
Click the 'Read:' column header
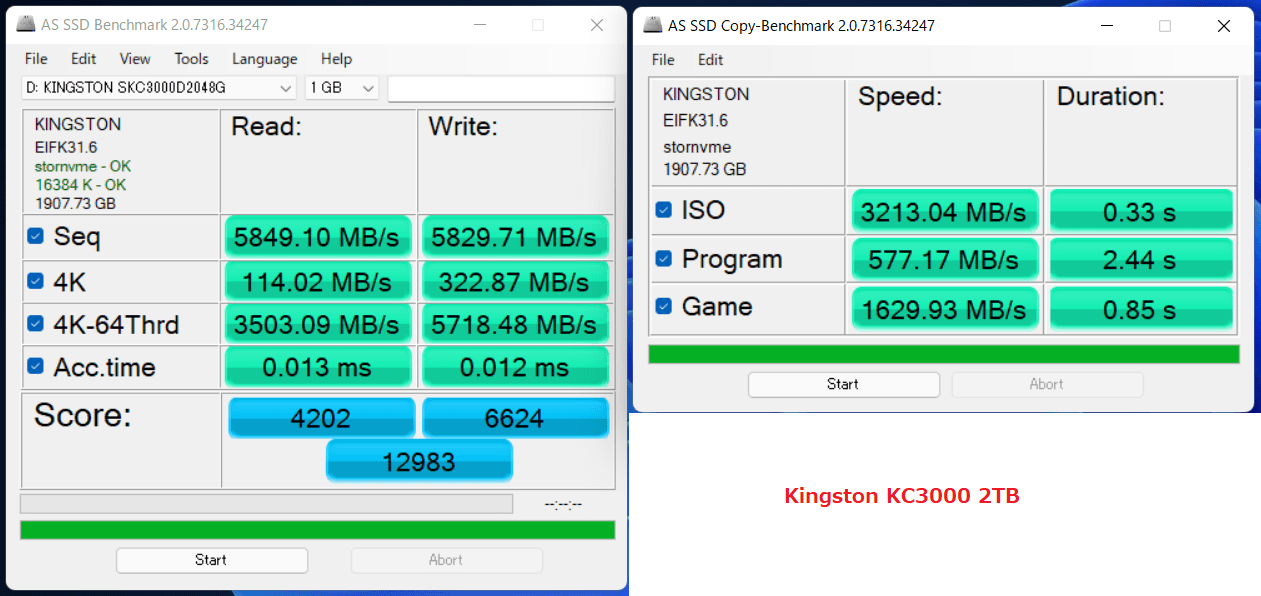point(267,127)
